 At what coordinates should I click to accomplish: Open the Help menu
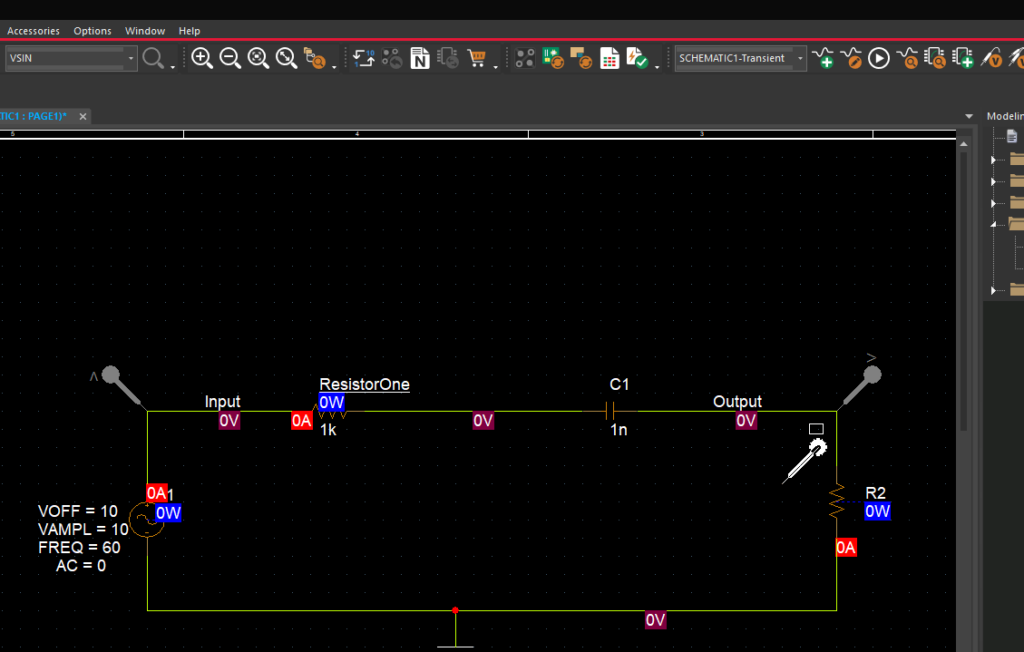coord(189,31)
